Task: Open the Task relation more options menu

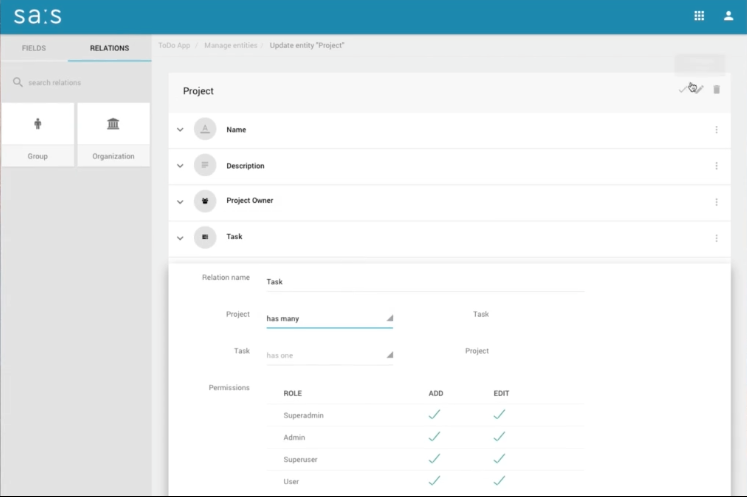Action: pyautogui.click(x=716, y=238)
